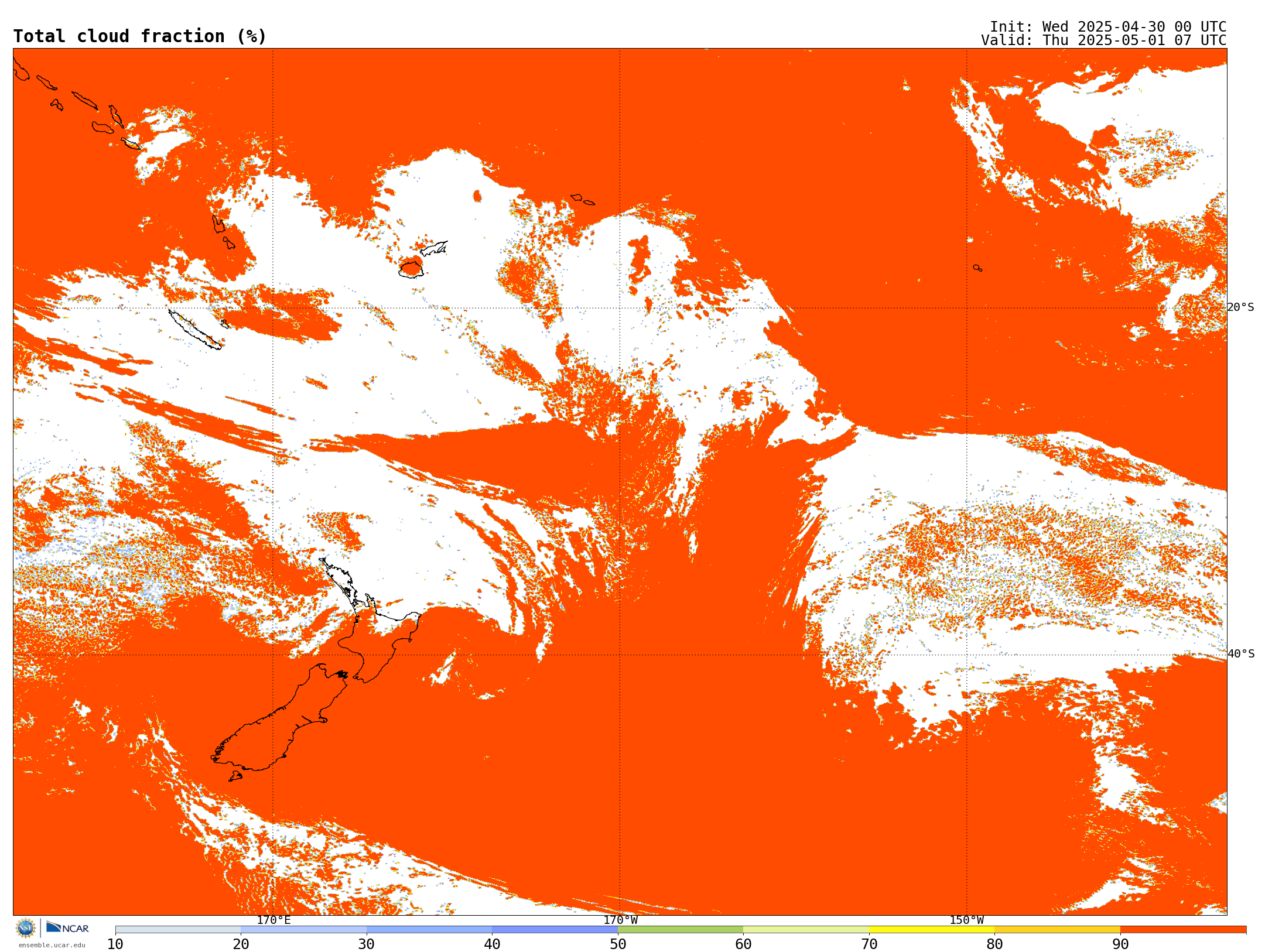
Task: Click the 'Valid: Thu 2025-05-01 07 UTC' text
Action: [1103, 40]
